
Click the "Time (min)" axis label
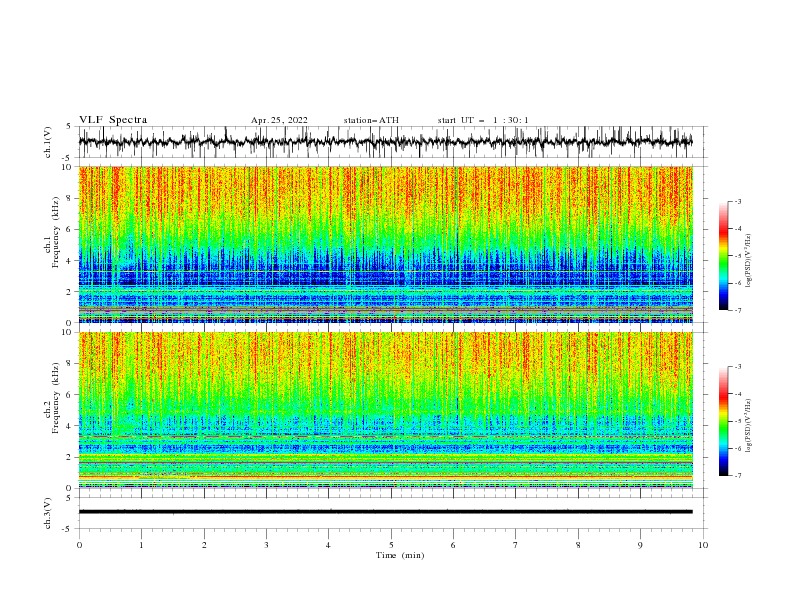click(x=400, y=555)
